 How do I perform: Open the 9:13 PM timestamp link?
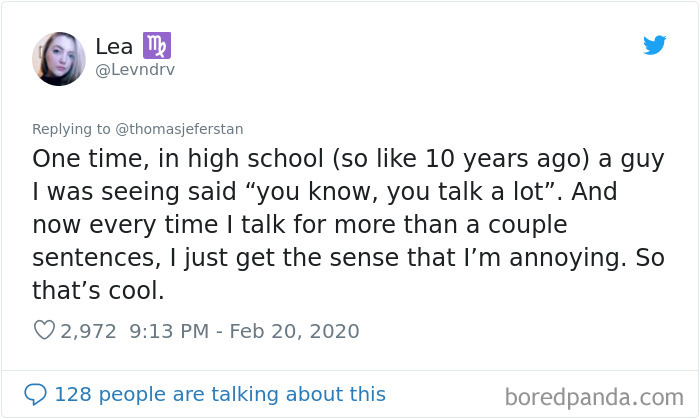172,330
